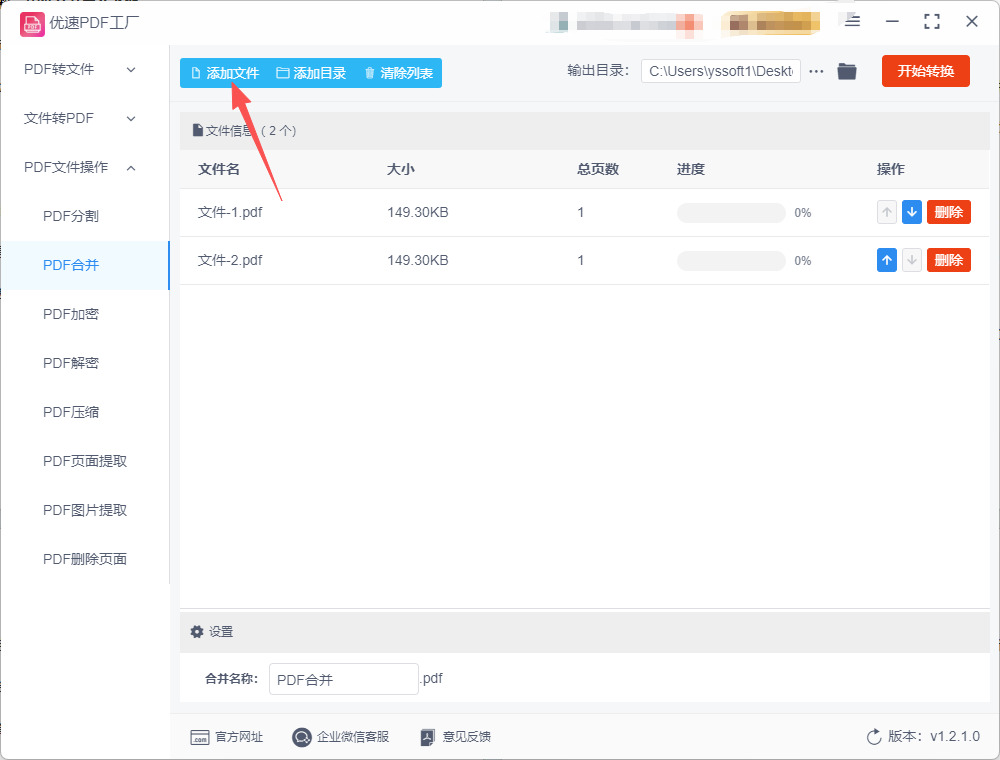Click the 添加文件 button

tap(225, 73)
